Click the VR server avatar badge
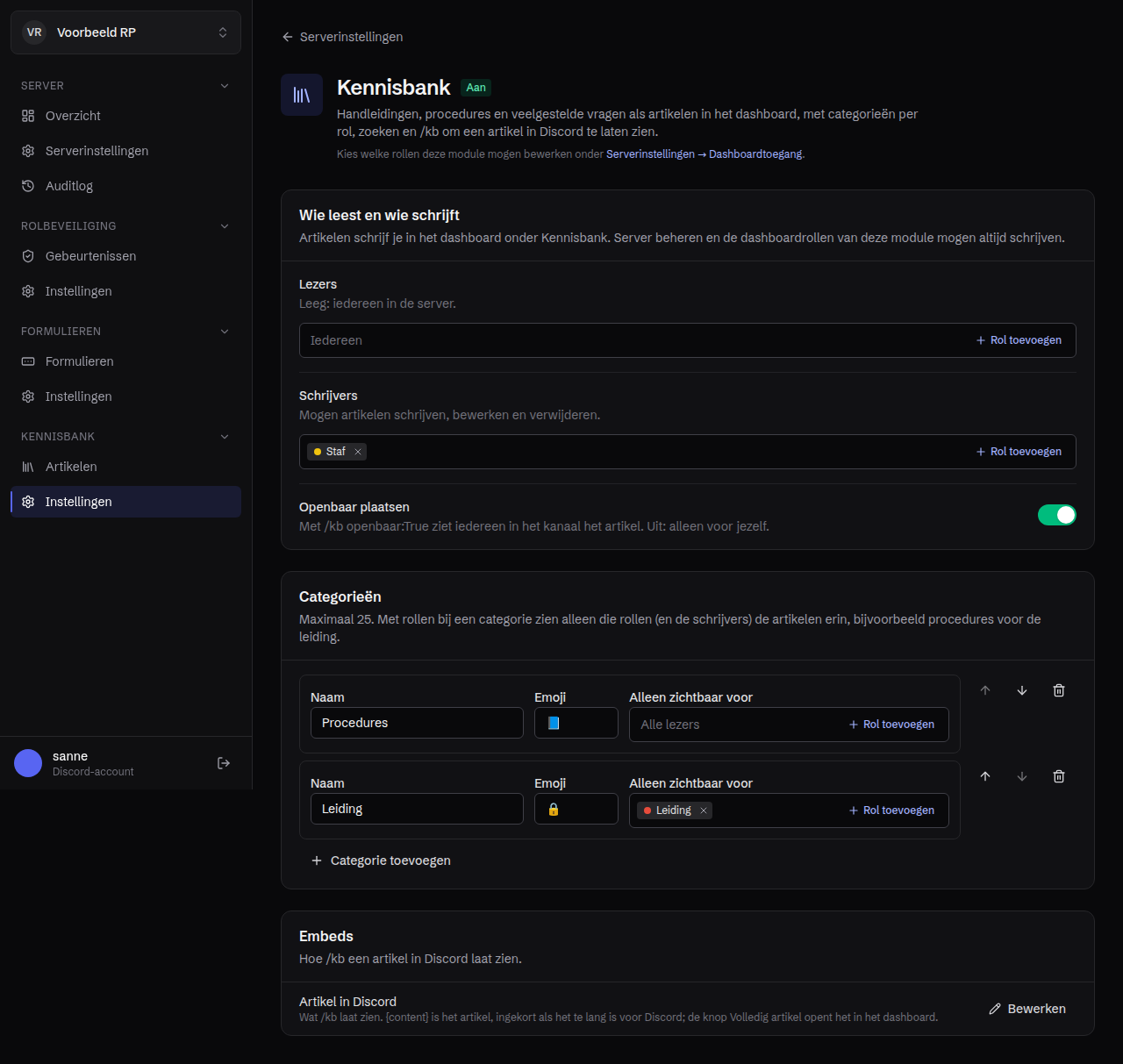The height and width of the screenshot is (1064, 1123). (34, 32)
